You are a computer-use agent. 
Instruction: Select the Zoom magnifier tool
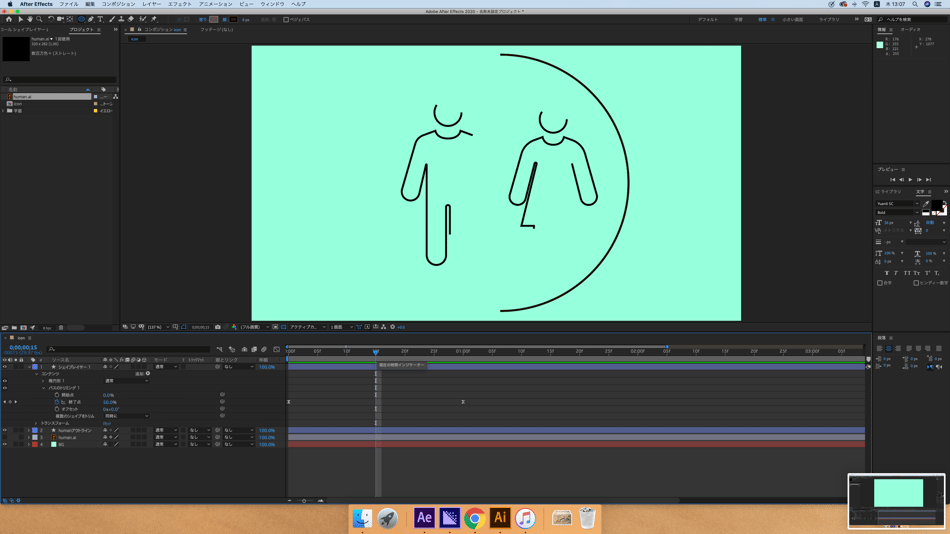(x=39, y=19)
